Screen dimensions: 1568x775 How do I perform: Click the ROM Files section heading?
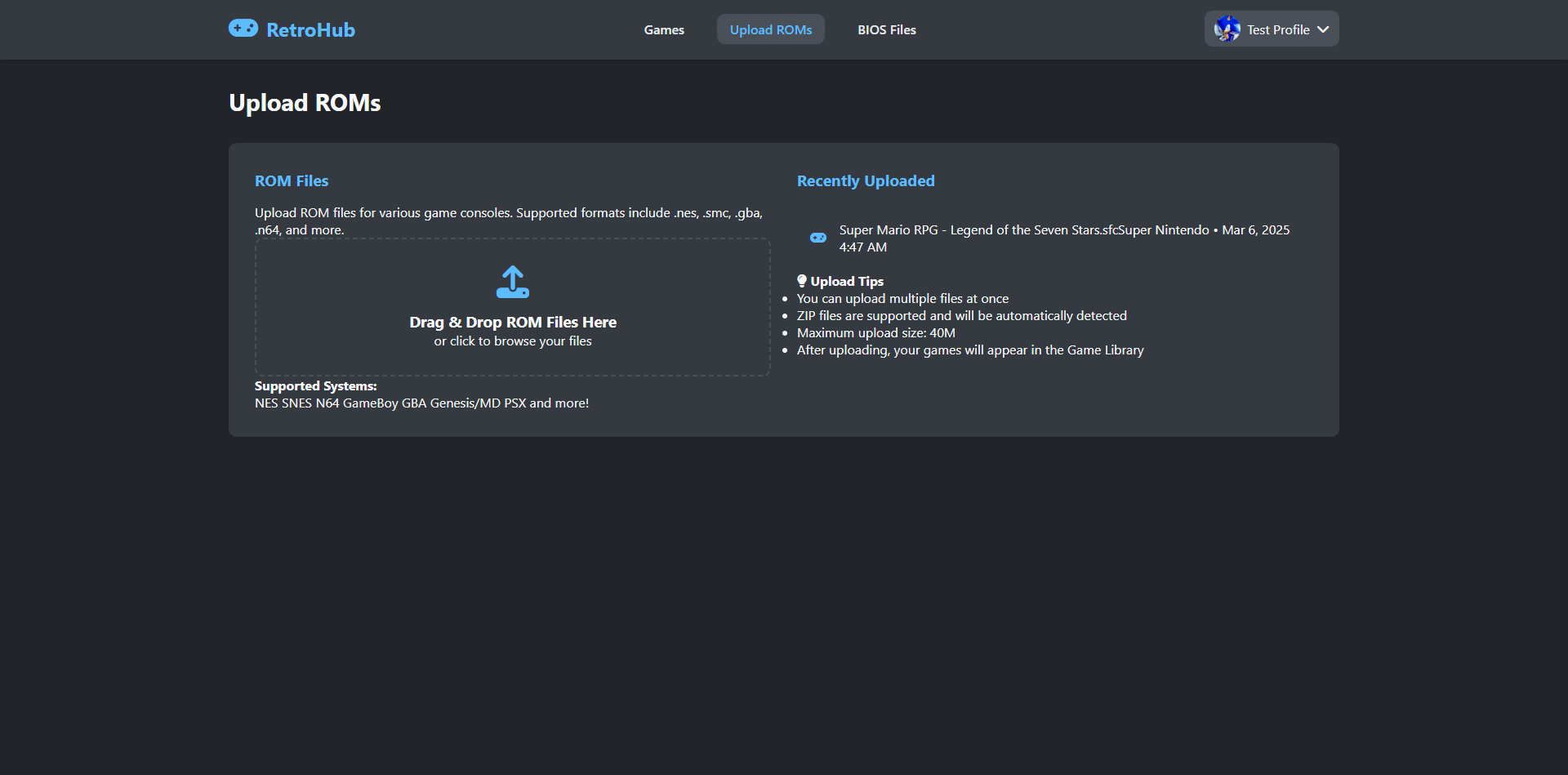point(292,181)
